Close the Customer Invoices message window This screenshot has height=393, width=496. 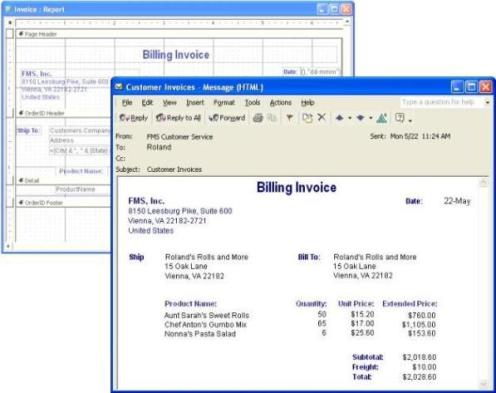pyautogui.click(x=485, y=87)
